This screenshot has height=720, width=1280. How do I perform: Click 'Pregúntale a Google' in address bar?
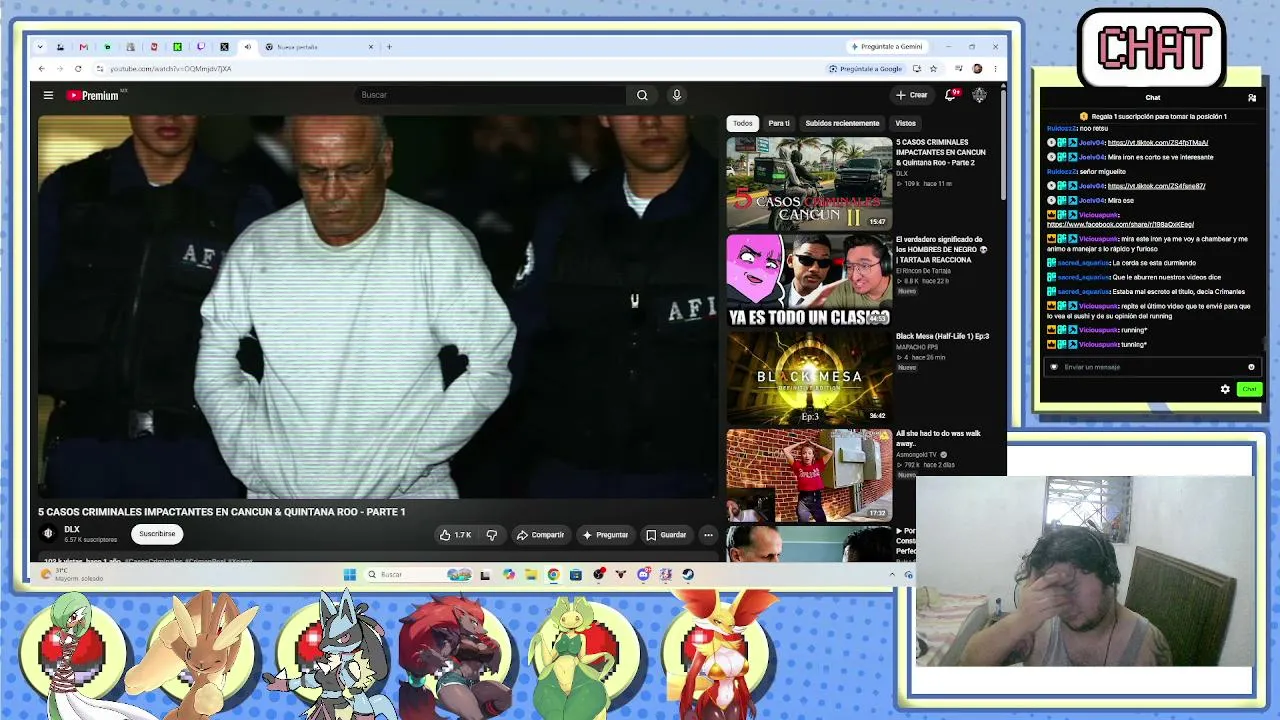pos(865,69)
